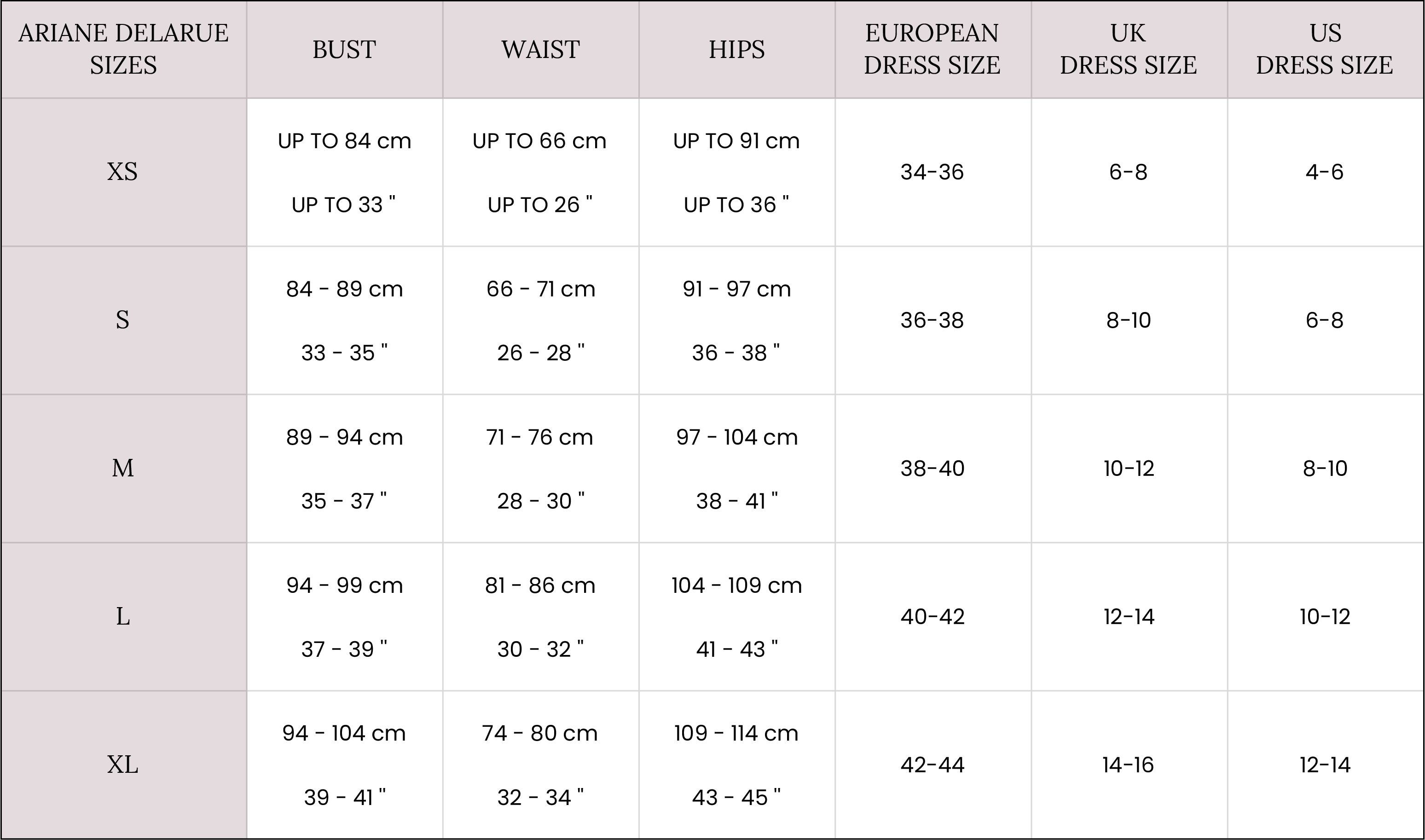Viewport: 1425px width, 840px height.
Task: Click the "UP TO 84 cm" bust value
Action: click(344, 141)
